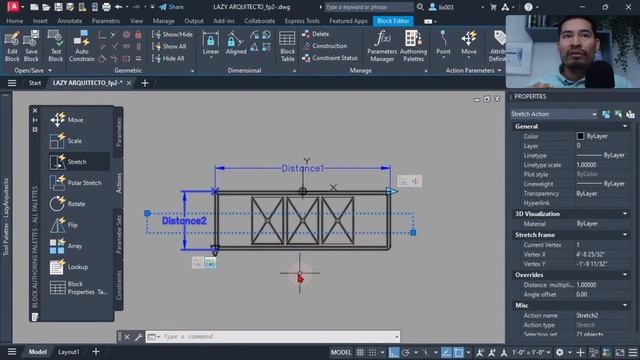Collapse the Overrides section
Image resolution: width=640 pixels, height=360 pixels.
point(625,275)
